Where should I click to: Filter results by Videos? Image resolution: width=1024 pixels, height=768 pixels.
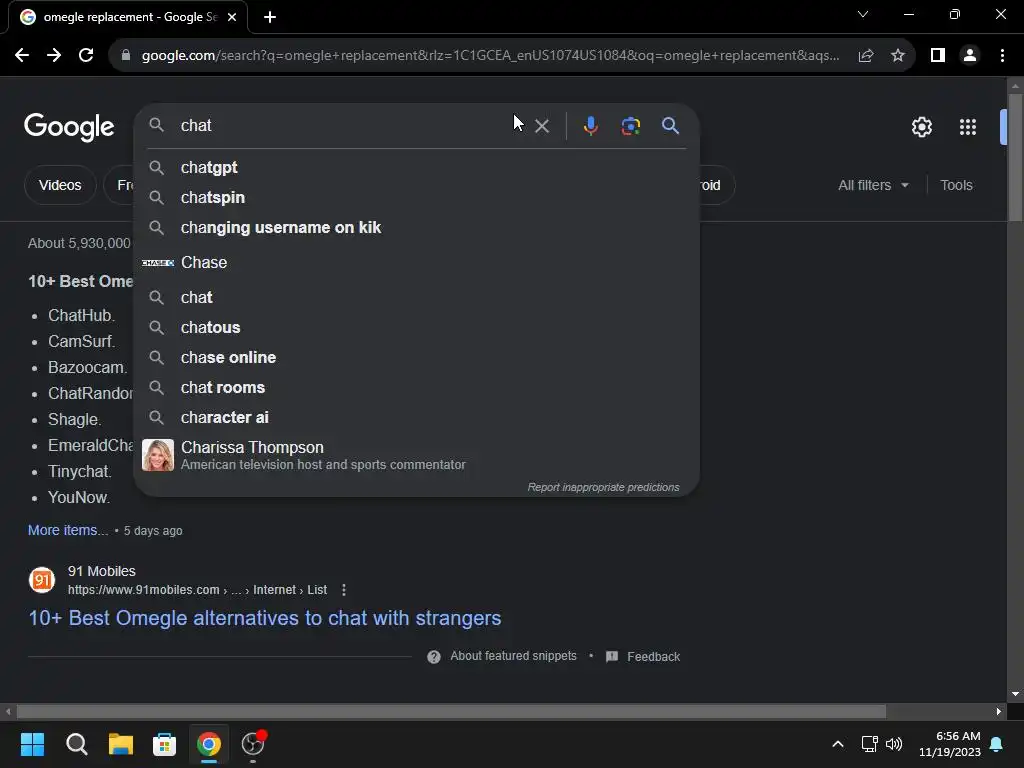[x=60, y=185]
